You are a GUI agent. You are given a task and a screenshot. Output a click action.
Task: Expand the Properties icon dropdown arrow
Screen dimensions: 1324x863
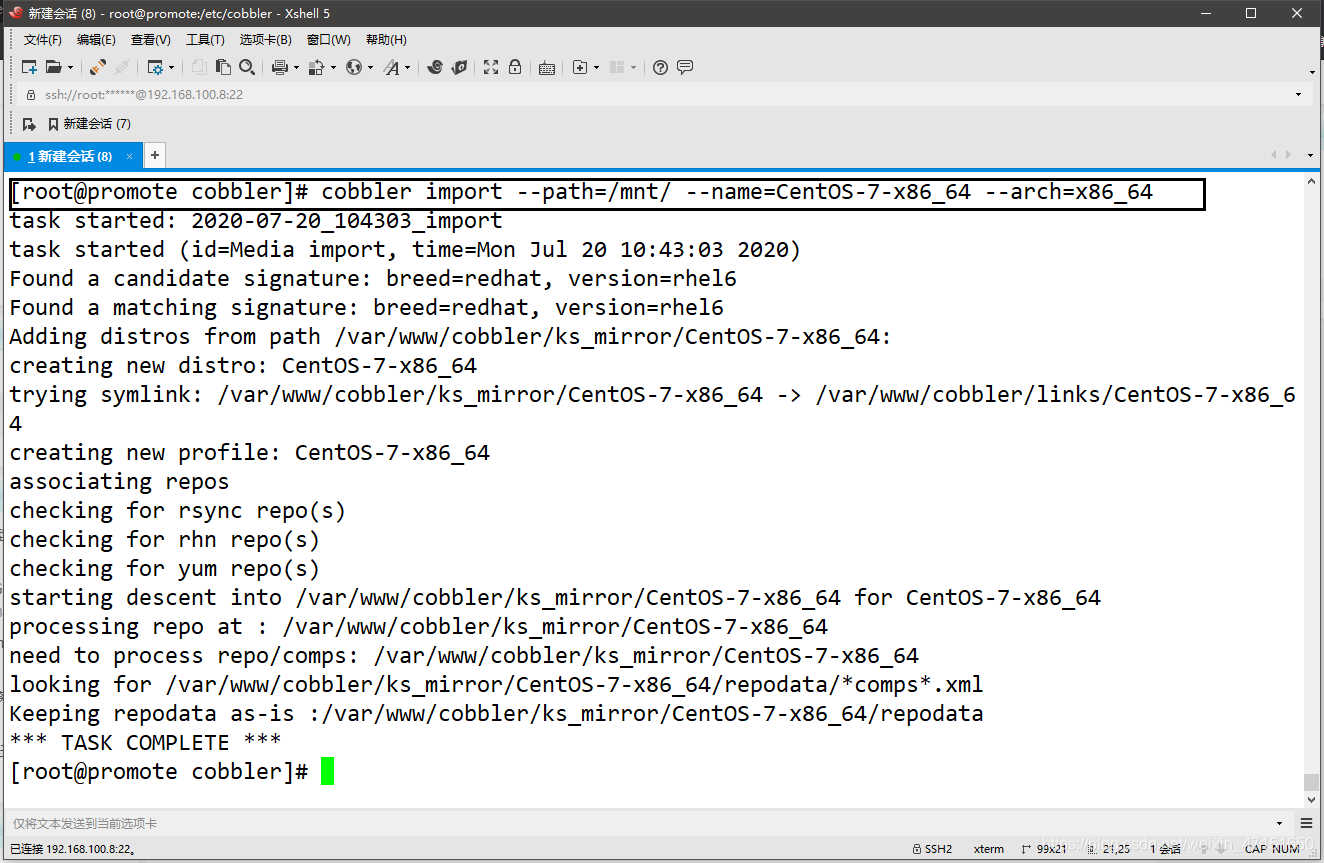click(x=171, y=68)
